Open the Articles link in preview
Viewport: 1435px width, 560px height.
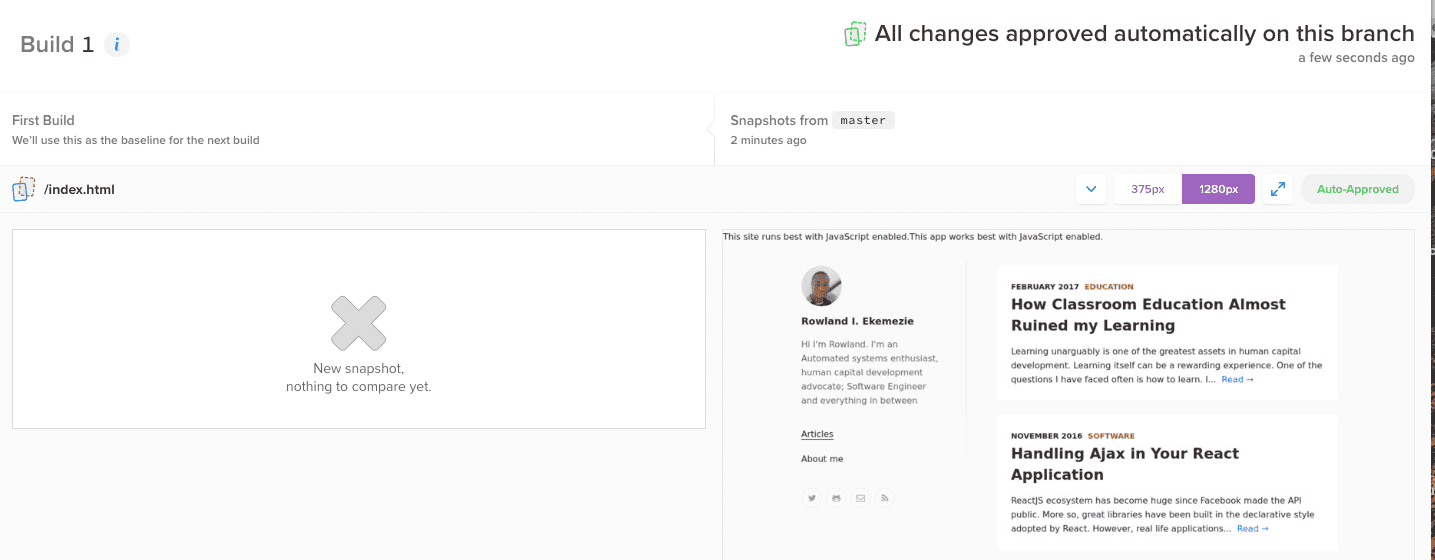point(817,434)
